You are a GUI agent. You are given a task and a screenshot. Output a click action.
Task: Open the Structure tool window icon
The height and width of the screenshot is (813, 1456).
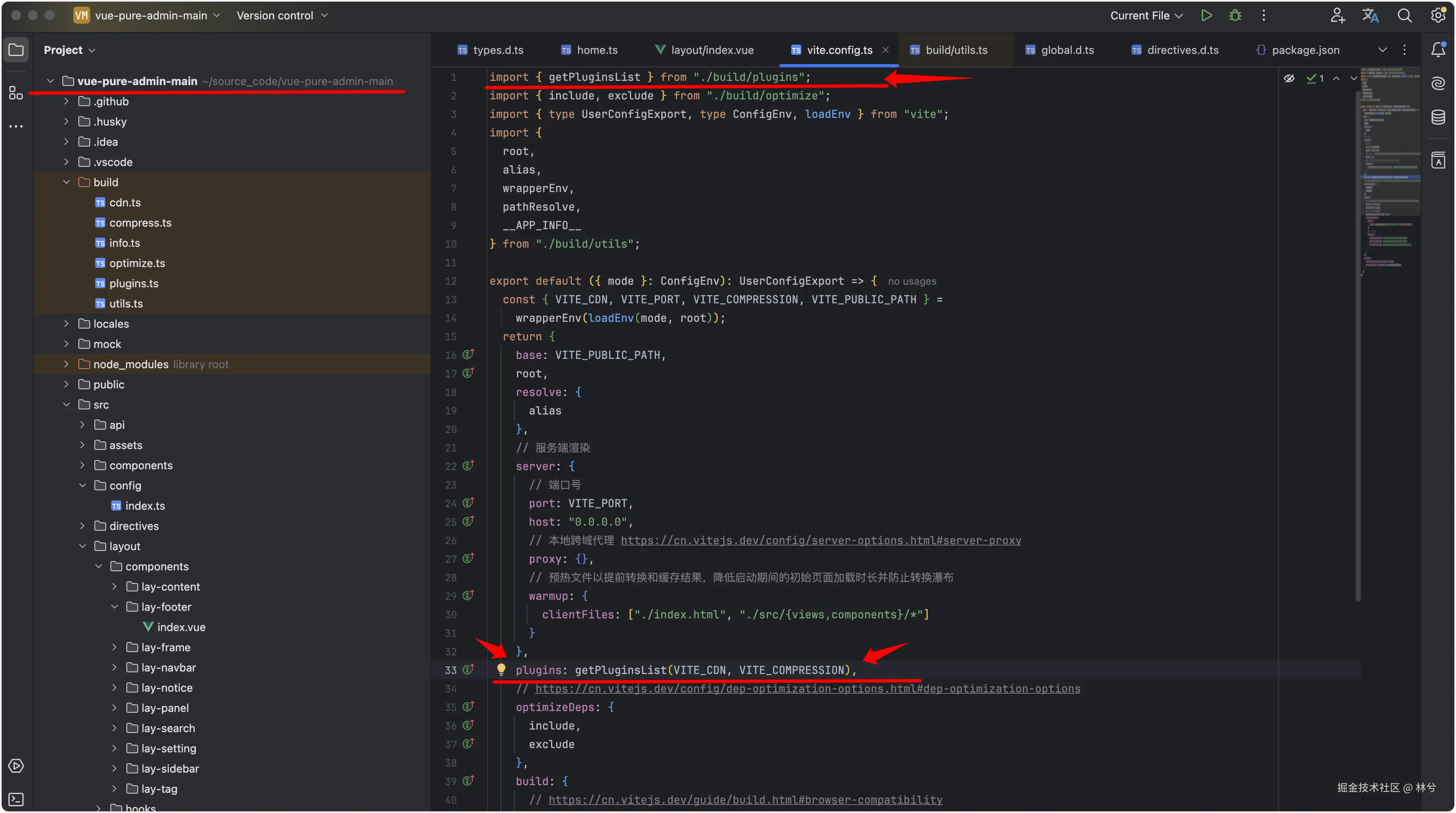pyautogui.click(x=16, y=93)
